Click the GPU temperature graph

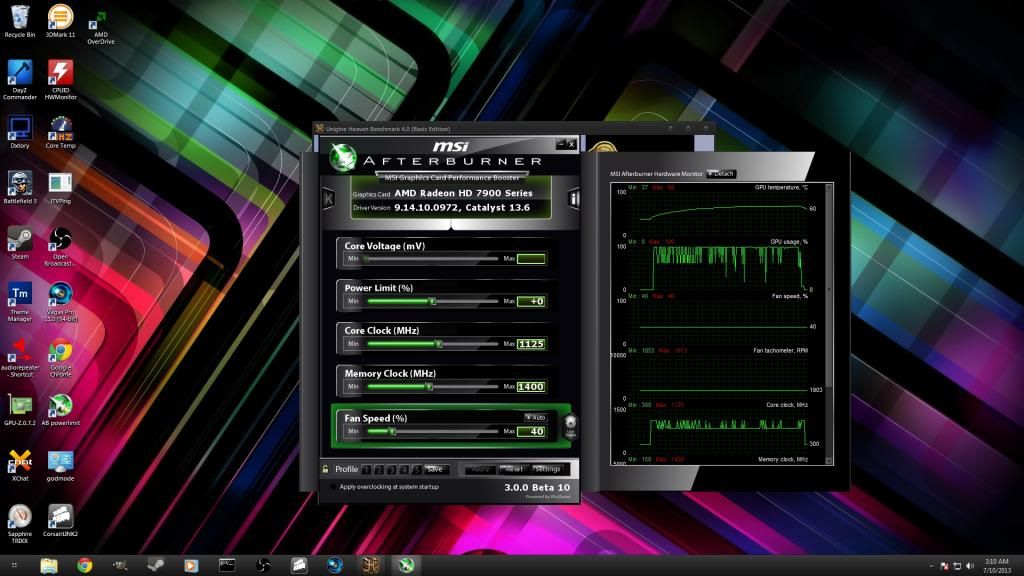[x=717, y=212]
